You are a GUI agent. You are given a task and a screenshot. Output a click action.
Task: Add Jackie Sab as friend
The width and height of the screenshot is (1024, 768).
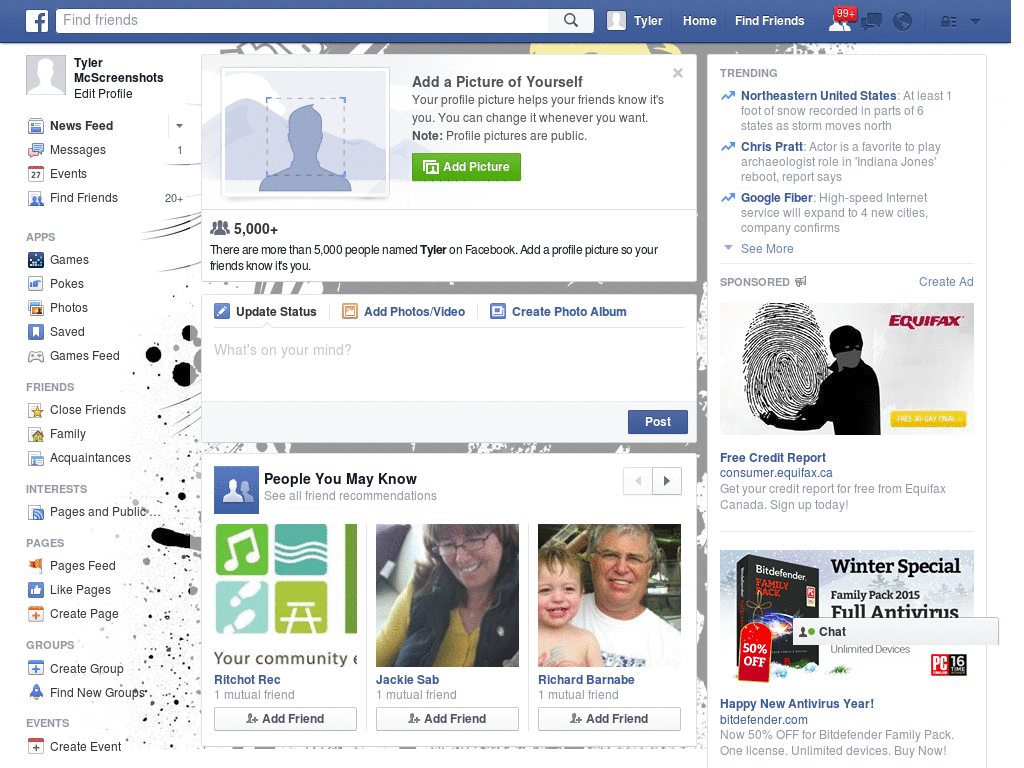447,719
